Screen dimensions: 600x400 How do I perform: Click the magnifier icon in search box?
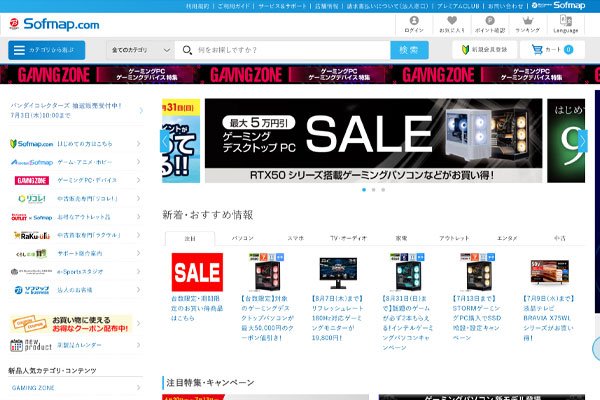[187, 50]
